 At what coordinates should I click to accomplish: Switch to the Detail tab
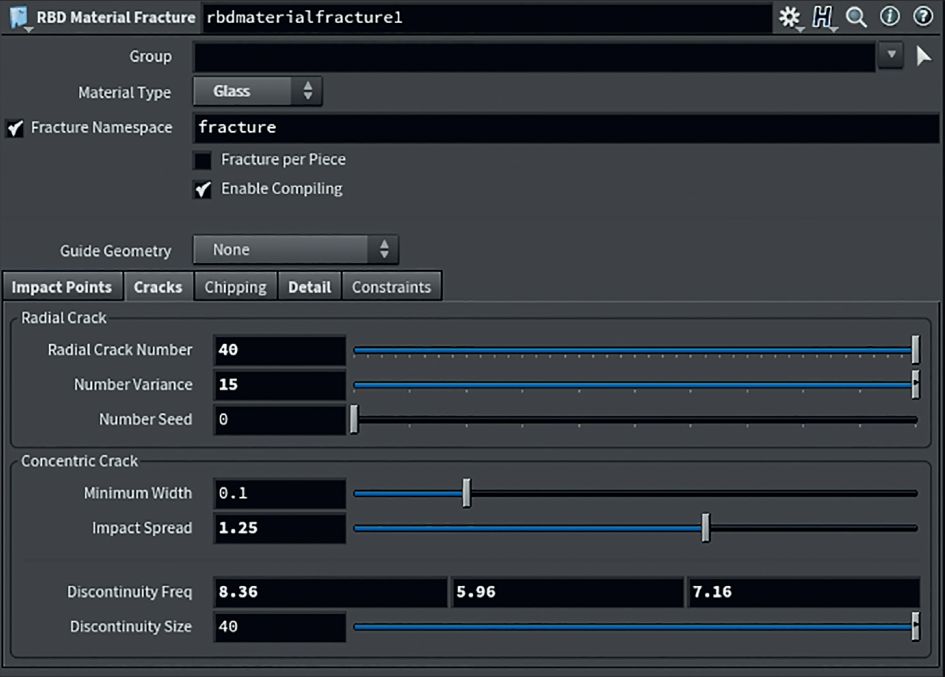click(309, 286)
